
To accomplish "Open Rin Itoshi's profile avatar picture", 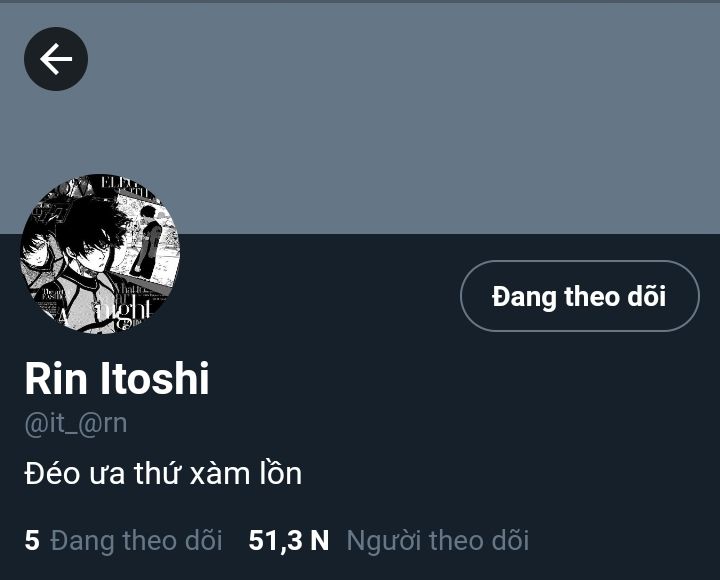I will (100, 254).
